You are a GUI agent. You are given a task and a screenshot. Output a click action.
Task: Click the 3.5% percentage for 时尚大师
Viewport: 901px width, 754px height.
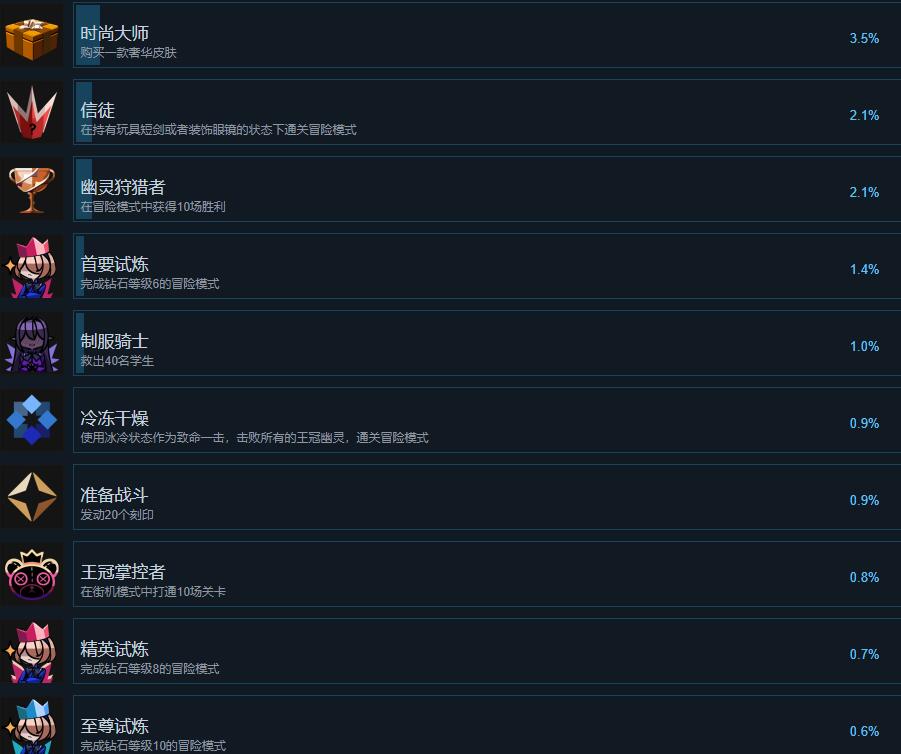[864, 39]
